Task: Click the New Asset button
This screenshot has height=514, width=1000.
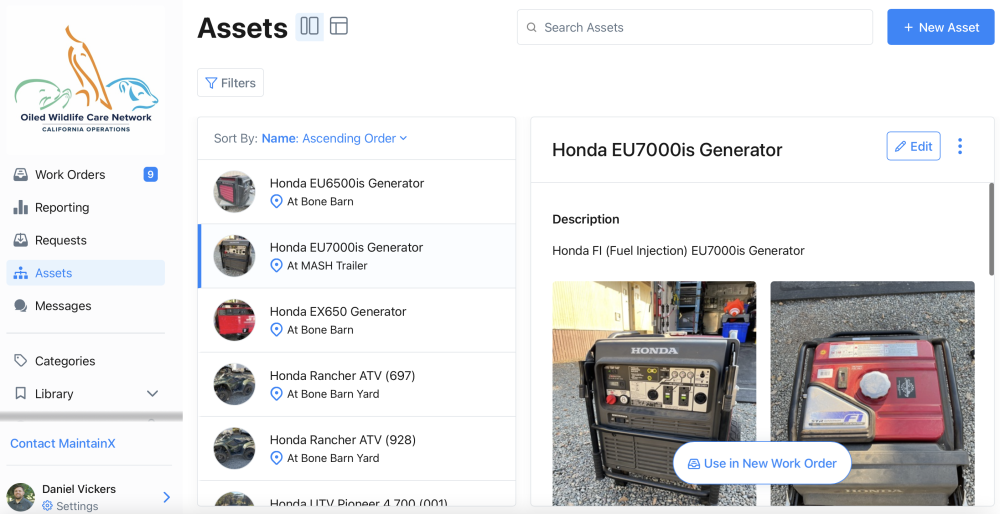Action: pos(941,27)
